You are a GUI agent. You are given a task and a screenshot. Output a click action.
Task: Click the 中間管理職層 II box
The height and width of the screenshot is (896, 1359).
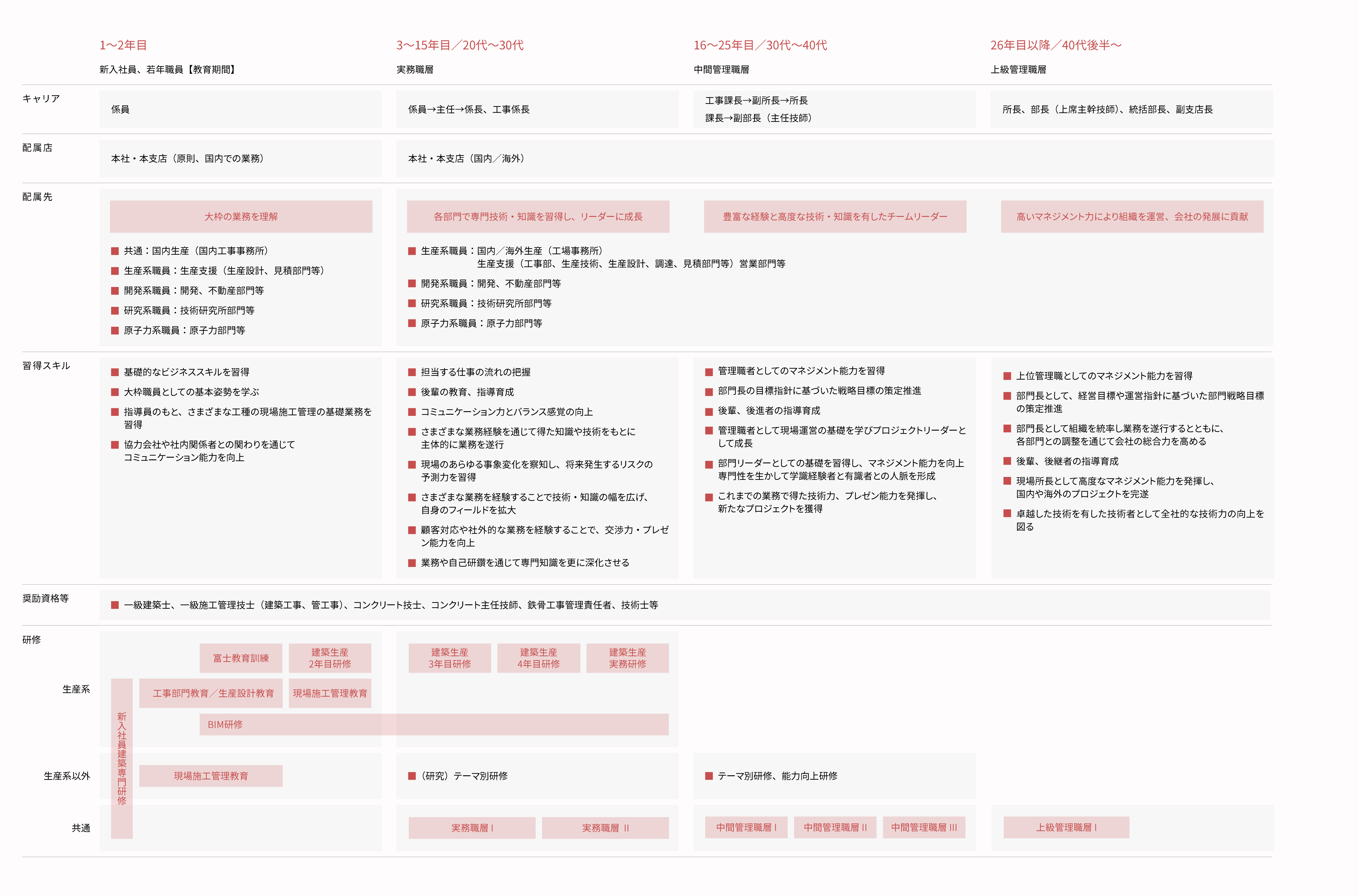tap(835, 827)
